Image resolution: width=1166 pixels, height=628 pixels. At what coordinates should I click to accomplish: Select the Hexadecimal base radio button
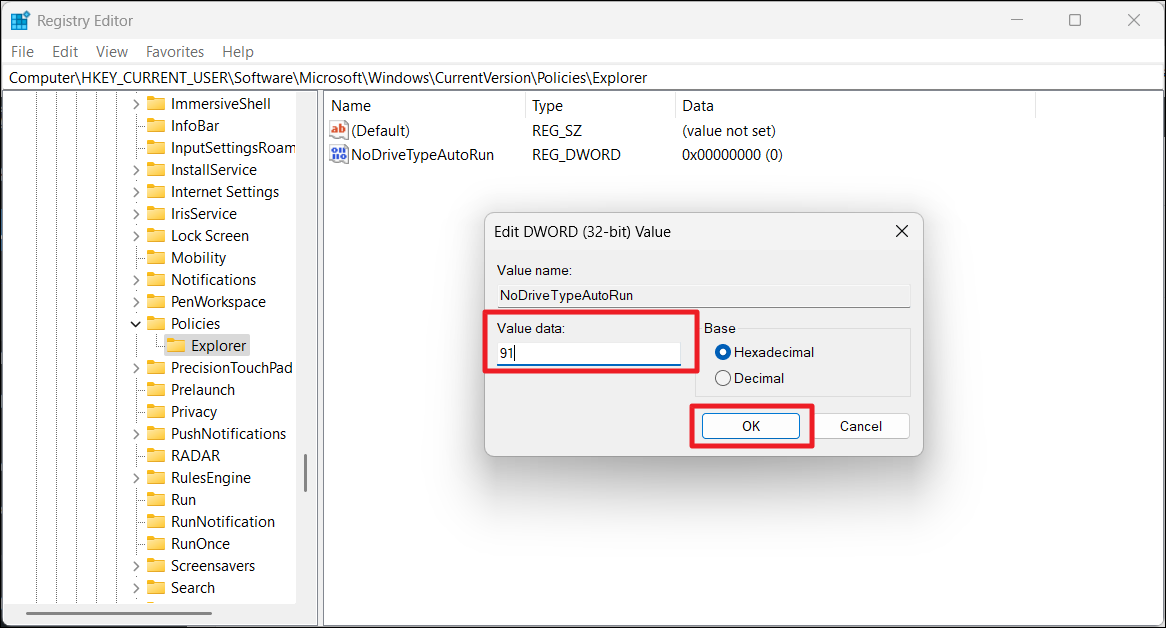723,352
